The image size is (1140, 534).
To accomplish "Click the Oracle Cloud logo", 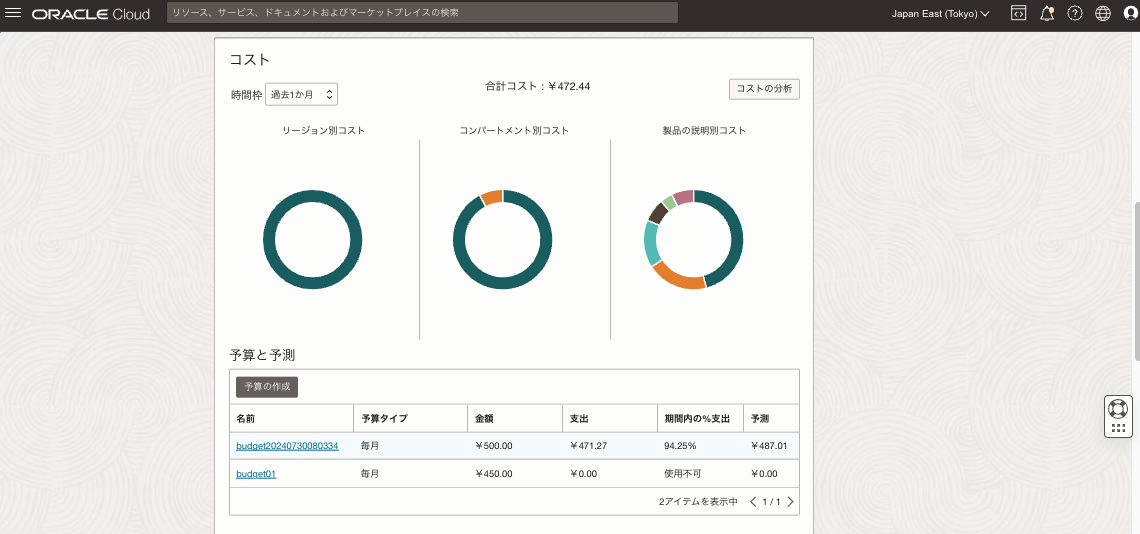I will pyautogui.click(x=91, y=13).
